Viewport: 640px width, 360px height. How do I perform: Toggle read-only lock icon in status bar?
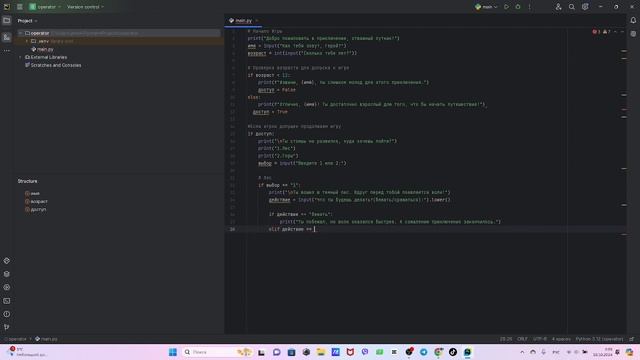(x=632, y=339)
